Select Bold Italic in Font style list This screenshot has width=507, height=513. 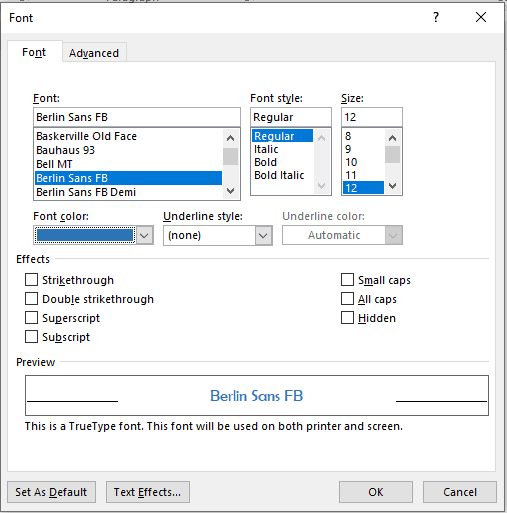pos(279,175)
